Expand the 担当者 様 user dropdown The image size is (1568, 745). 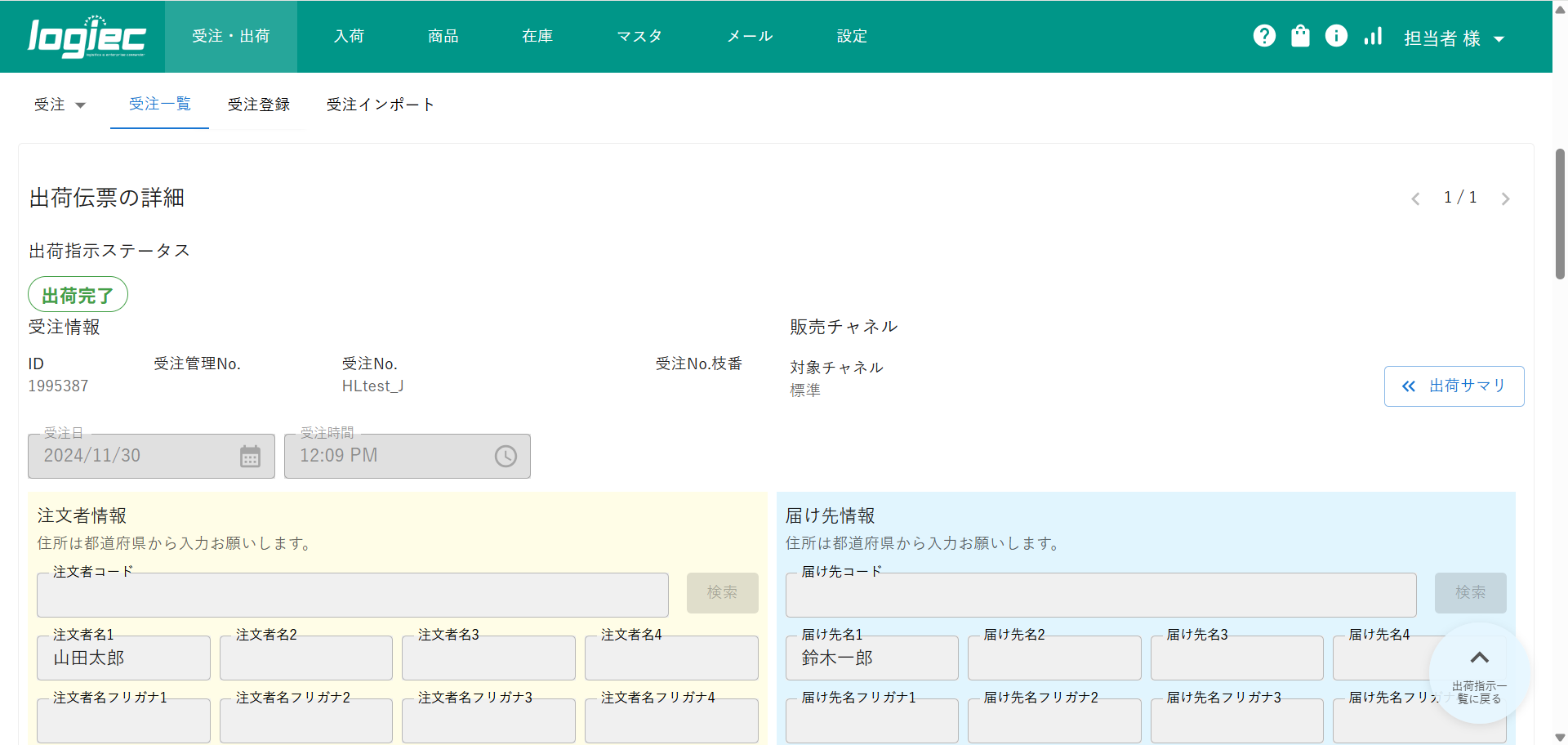click(x=1454, y=38)
